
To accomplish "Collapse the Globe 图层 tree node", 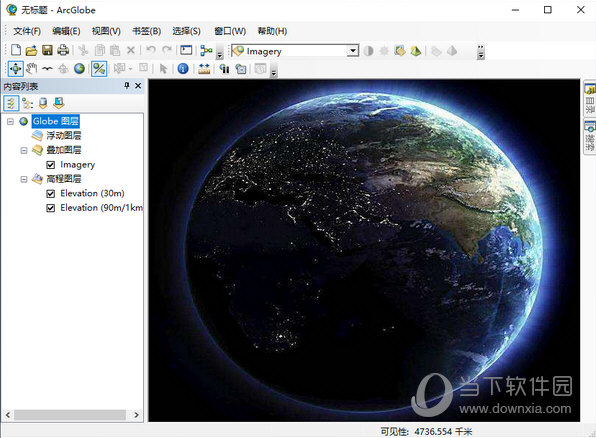I will (x=10, y=121).
